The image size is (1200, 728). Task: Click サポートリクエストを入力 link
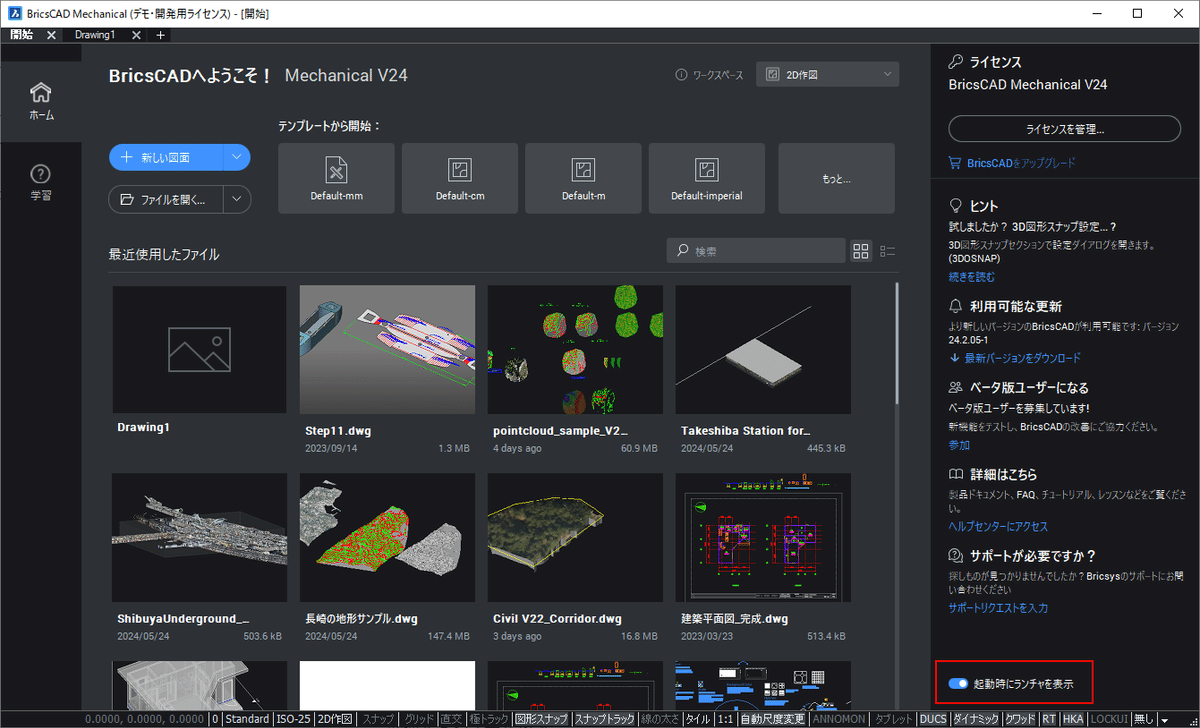pos(998,607)
